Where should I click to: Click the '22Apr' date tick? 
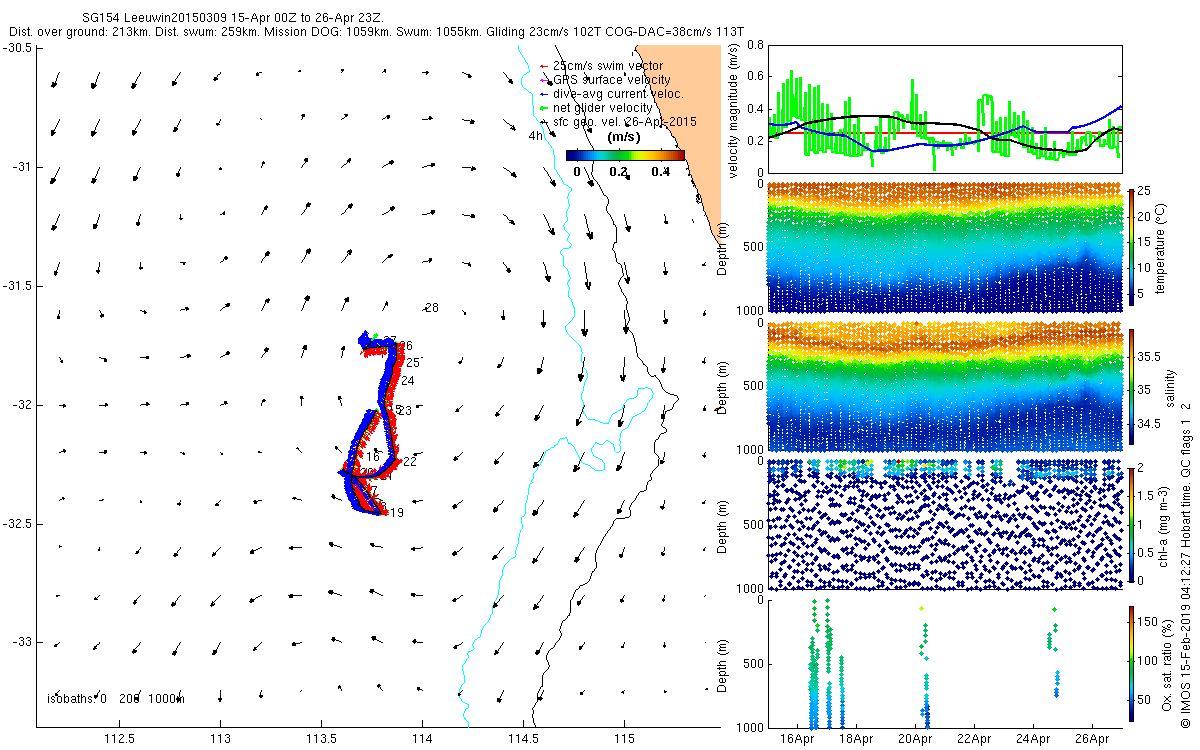[x=974, y=739]
